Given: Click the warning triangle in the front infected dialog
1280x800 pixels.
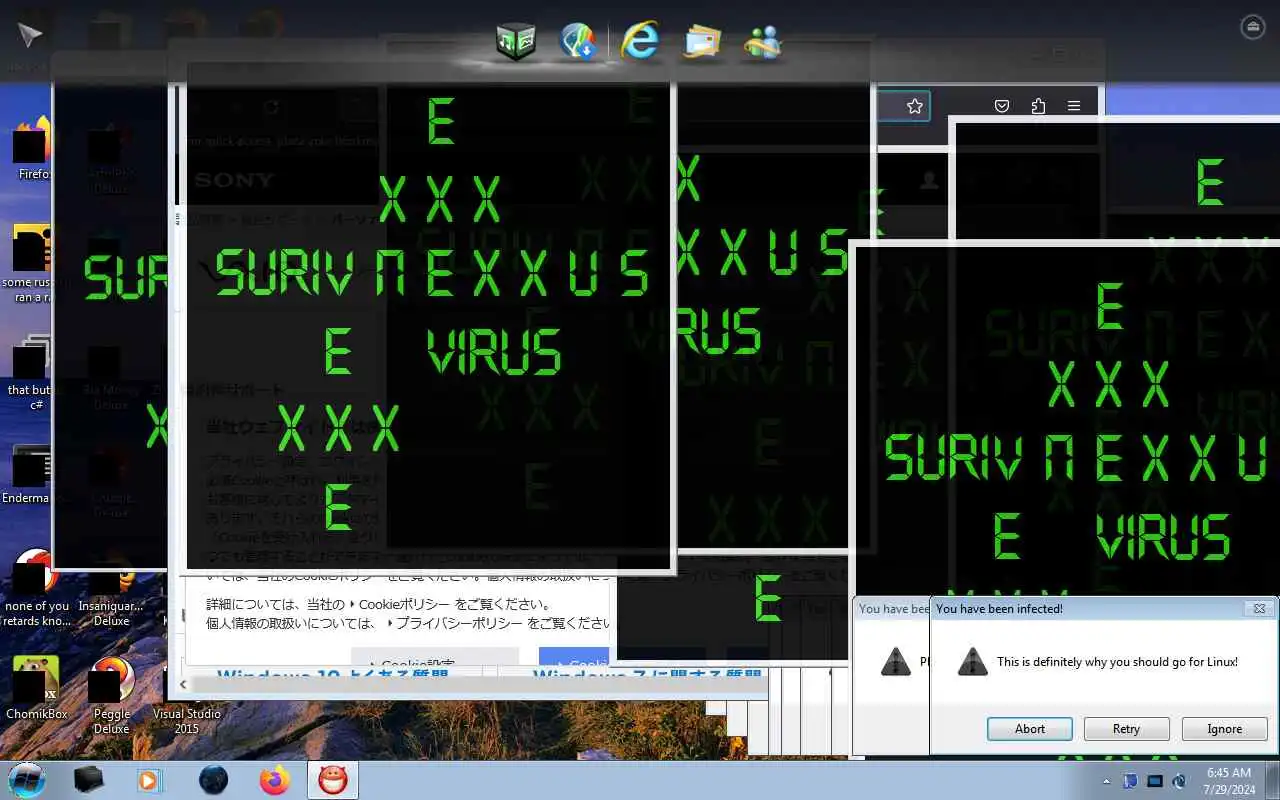Looking at the screenshot, I should tap(973, 661).
